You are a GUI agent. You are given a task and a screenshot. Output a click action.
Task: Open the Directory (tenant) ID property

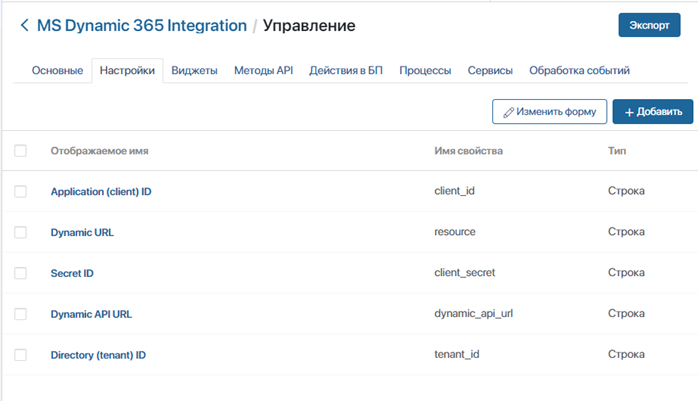coord(98,355)
